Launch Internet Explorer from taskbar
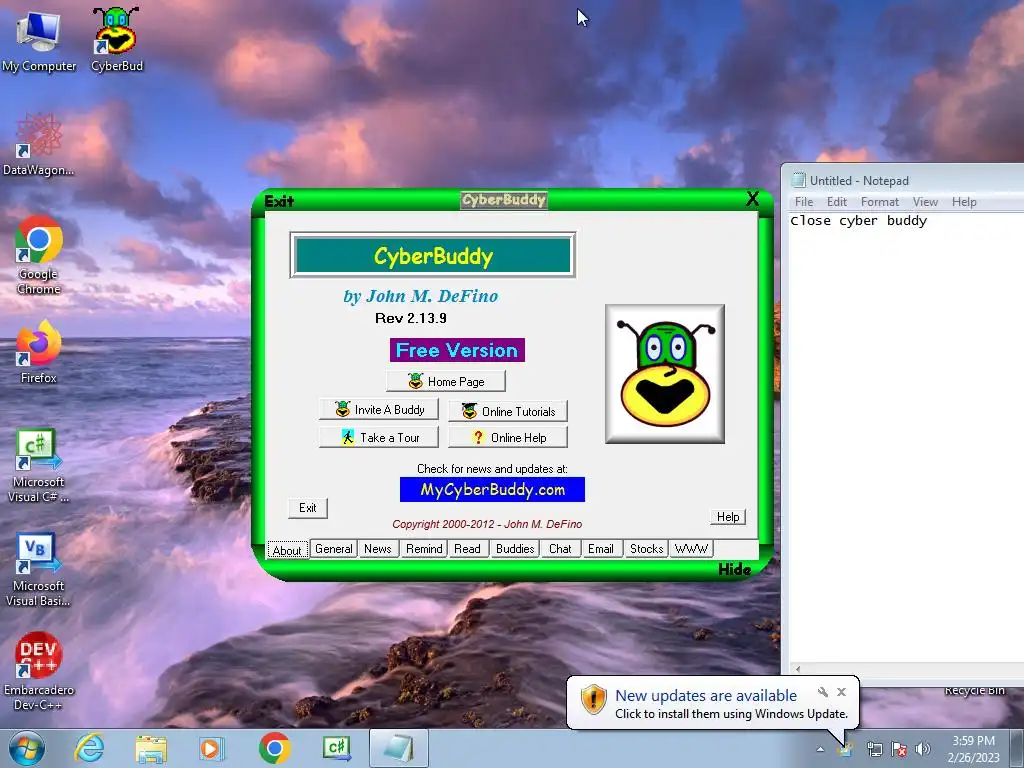The height and width of the screenshot is (768, 1024). [x=89, y=748]
